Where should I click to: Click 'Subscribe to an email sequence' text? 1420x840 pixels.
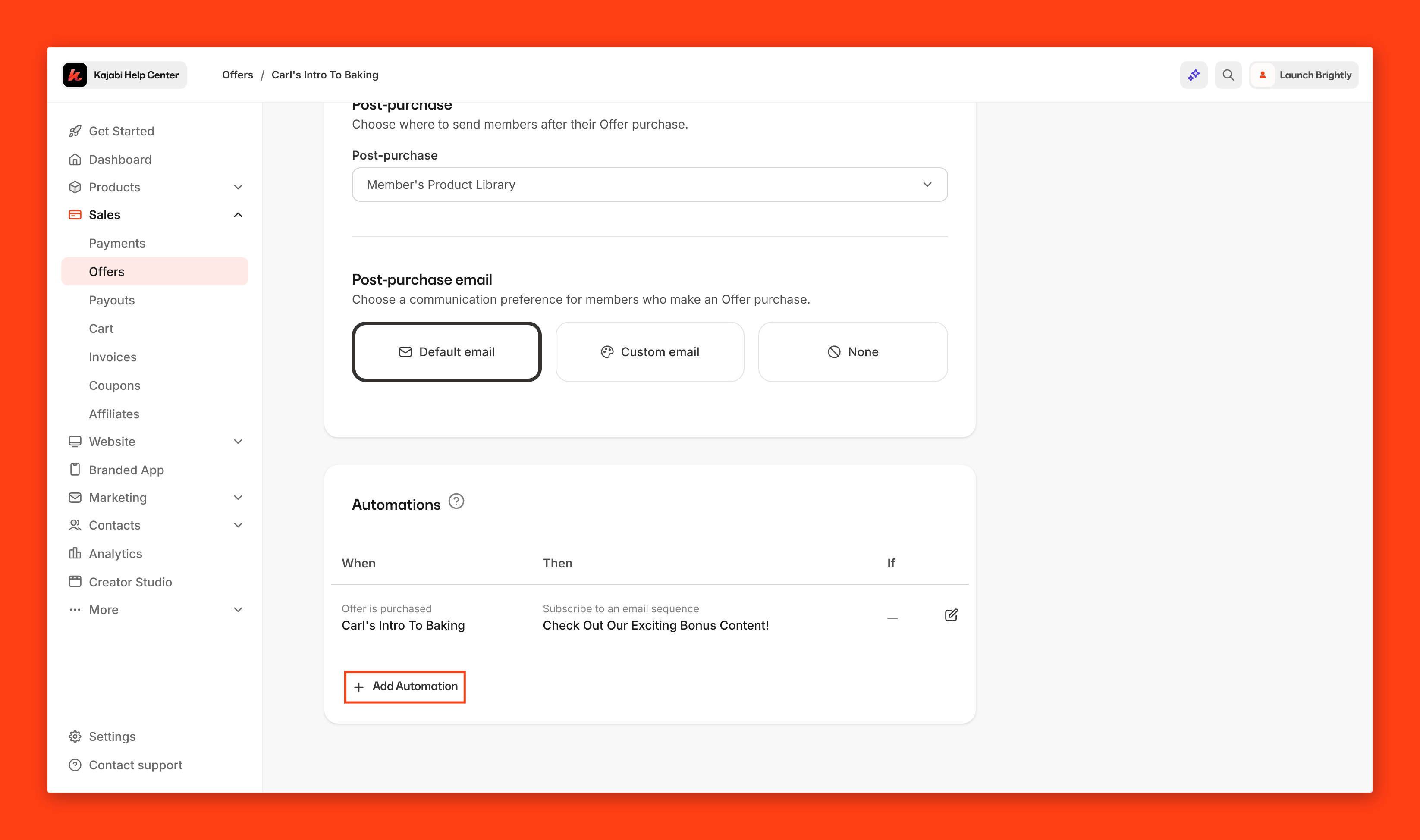[x=621, y=608]
